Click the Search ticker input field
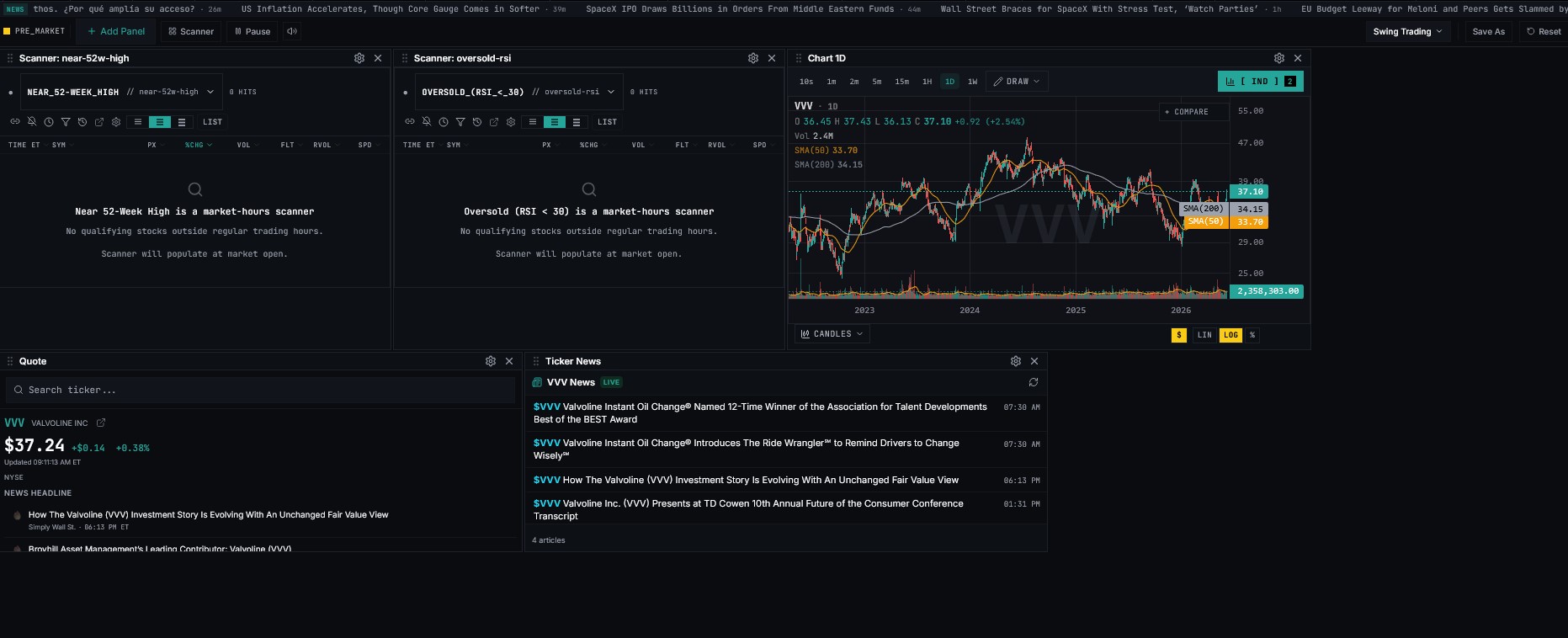 click(261, 390)
